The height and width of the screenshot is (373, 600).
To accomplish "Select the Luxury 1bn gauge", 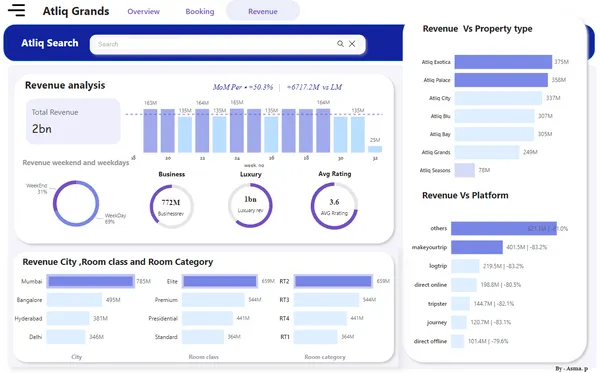I will coord(250,205).
